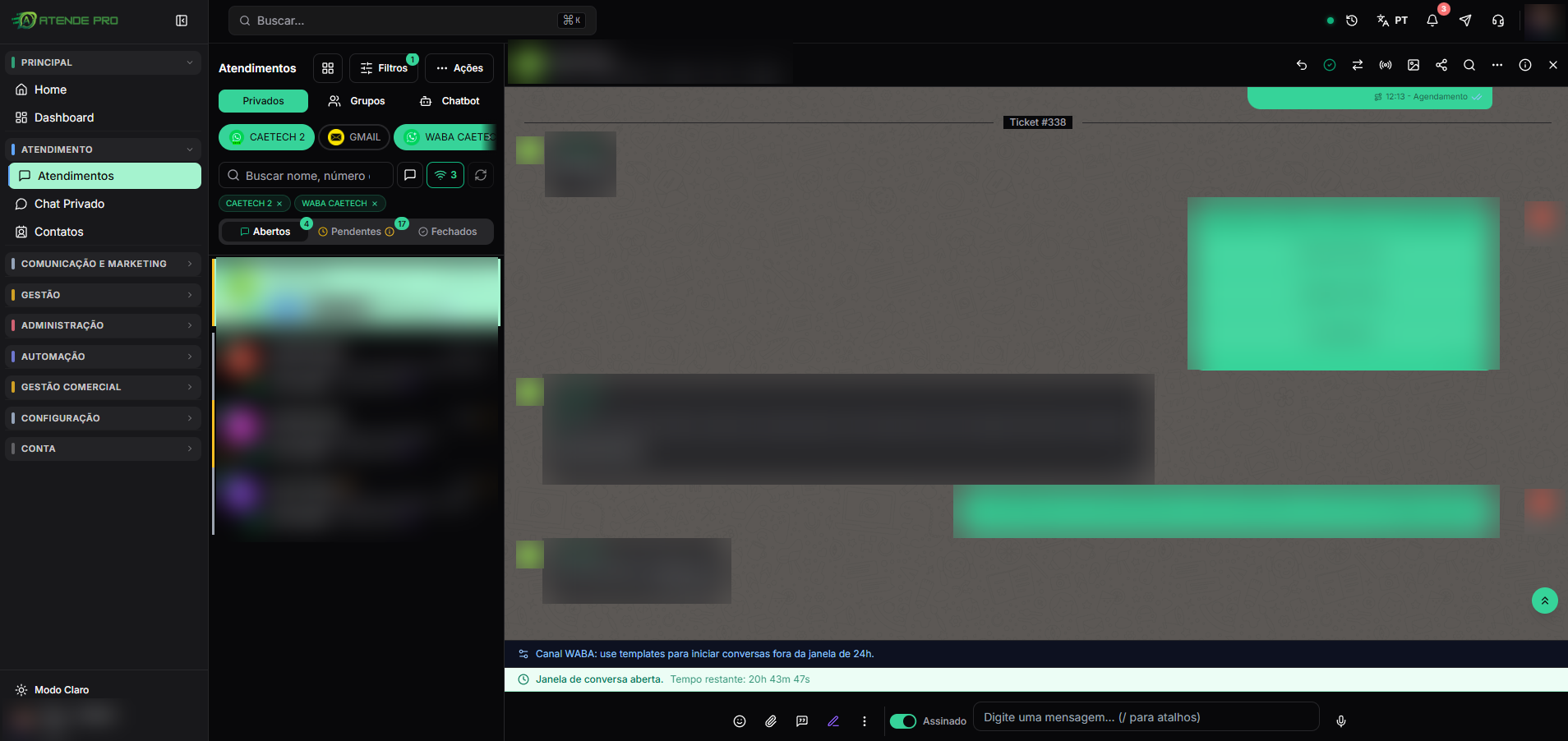The width and height of the screenshot is (1568, 741).
Task: Open composer vertical dots menu
Action: [865, 721]
